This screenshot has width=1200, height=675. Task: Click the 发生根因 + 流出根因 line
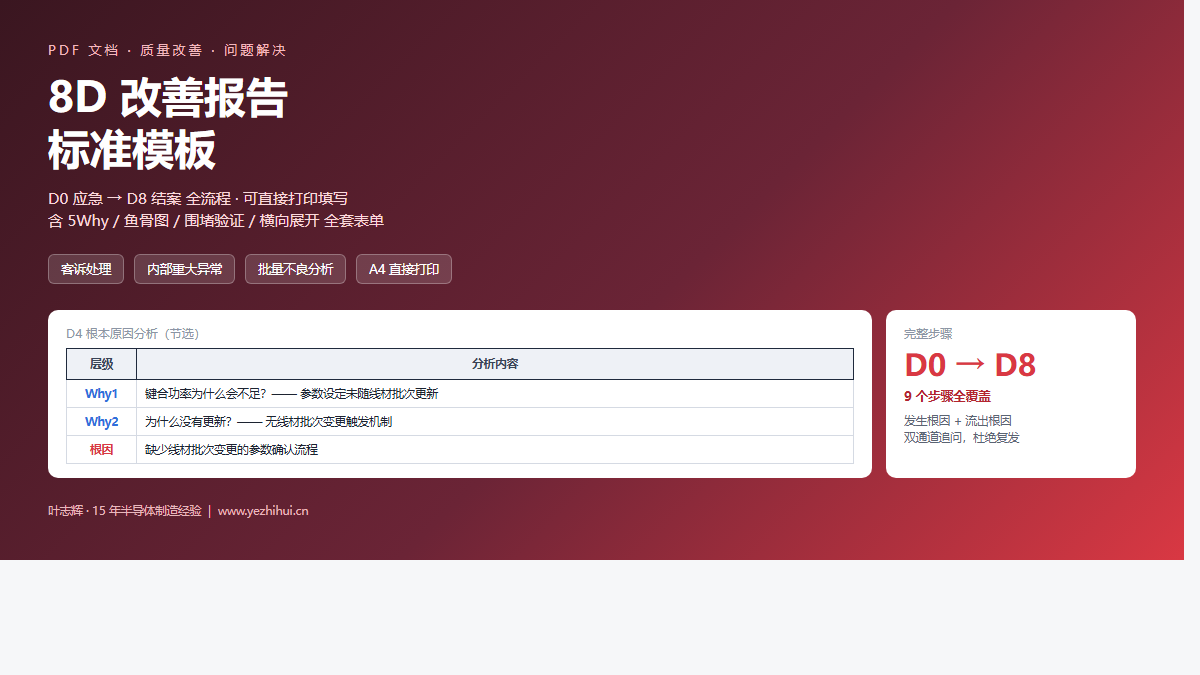click(958, 421)
